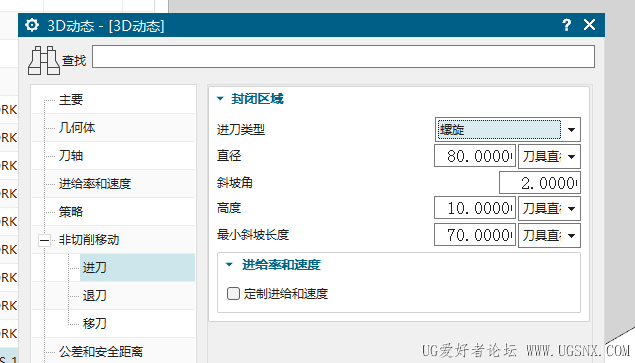The height and width of the screenshot is (363, 635).
Task: Select 非切削移动 tree item
Action: (89, 240)
